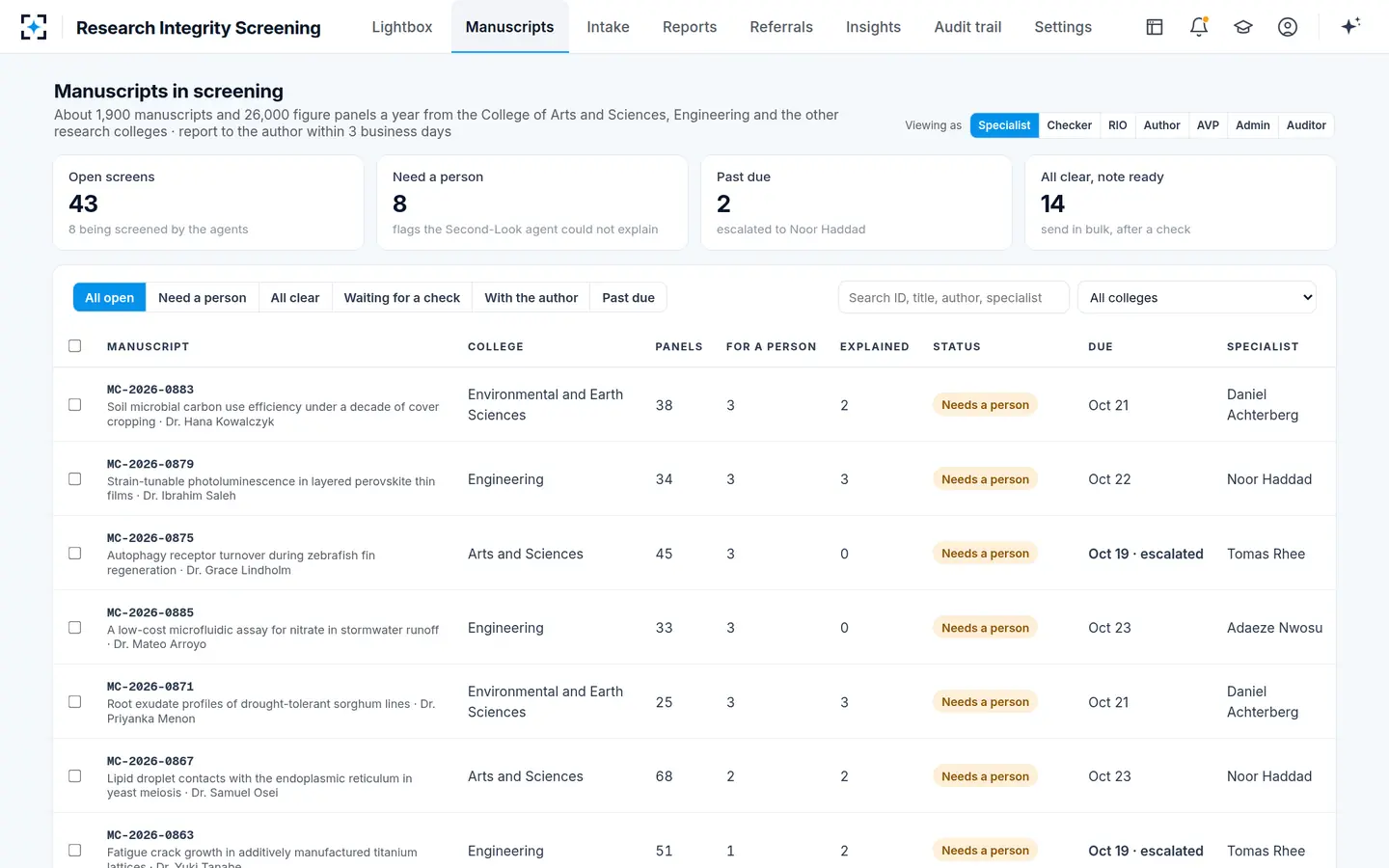1389x868 pixels.
Task: View as RIO role
Action: [x=1118, y=125]
